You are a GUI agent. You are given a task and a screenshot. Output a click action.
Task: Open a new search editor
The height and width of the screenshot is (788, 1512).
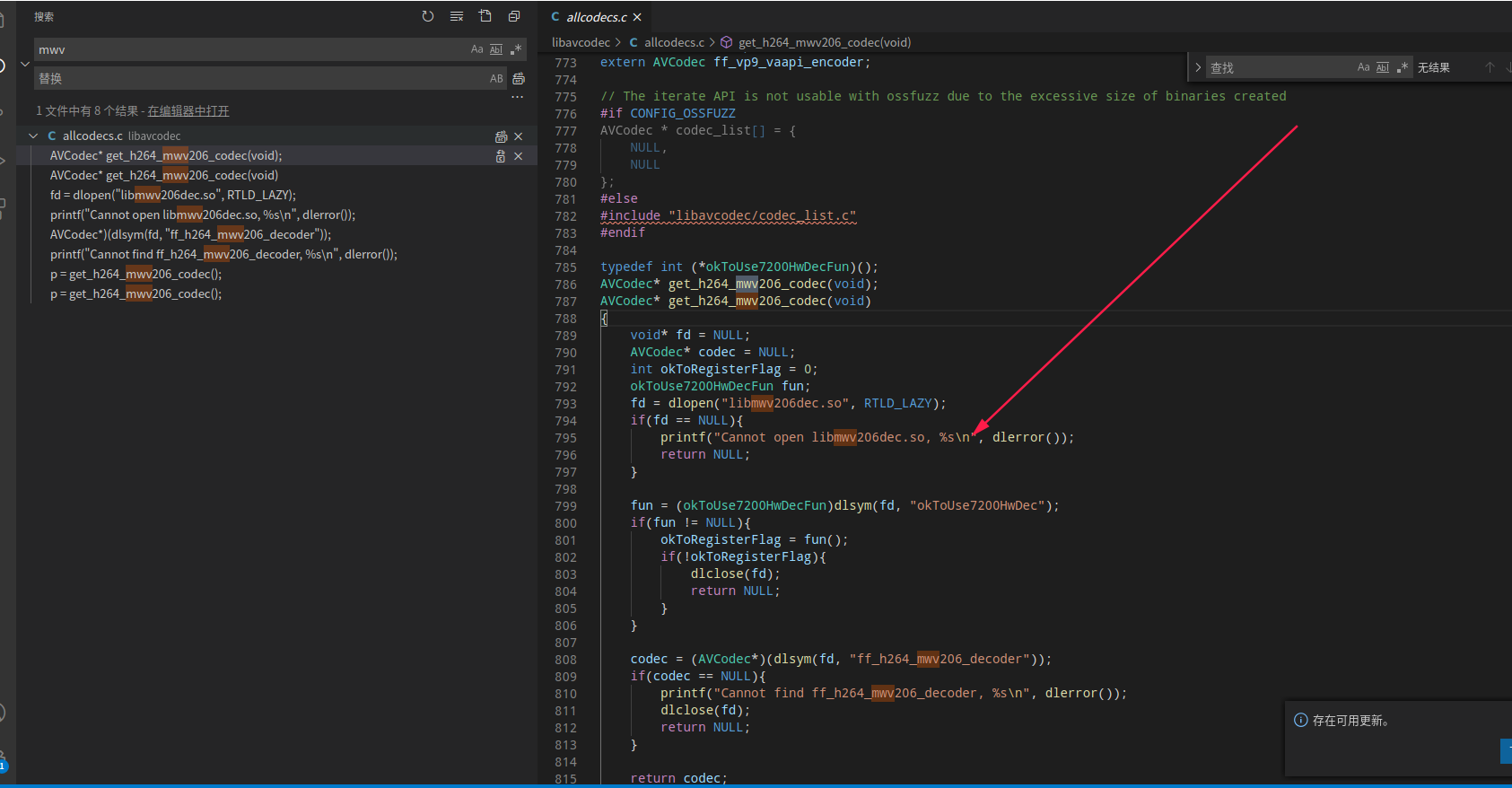[x=485, y=16]
